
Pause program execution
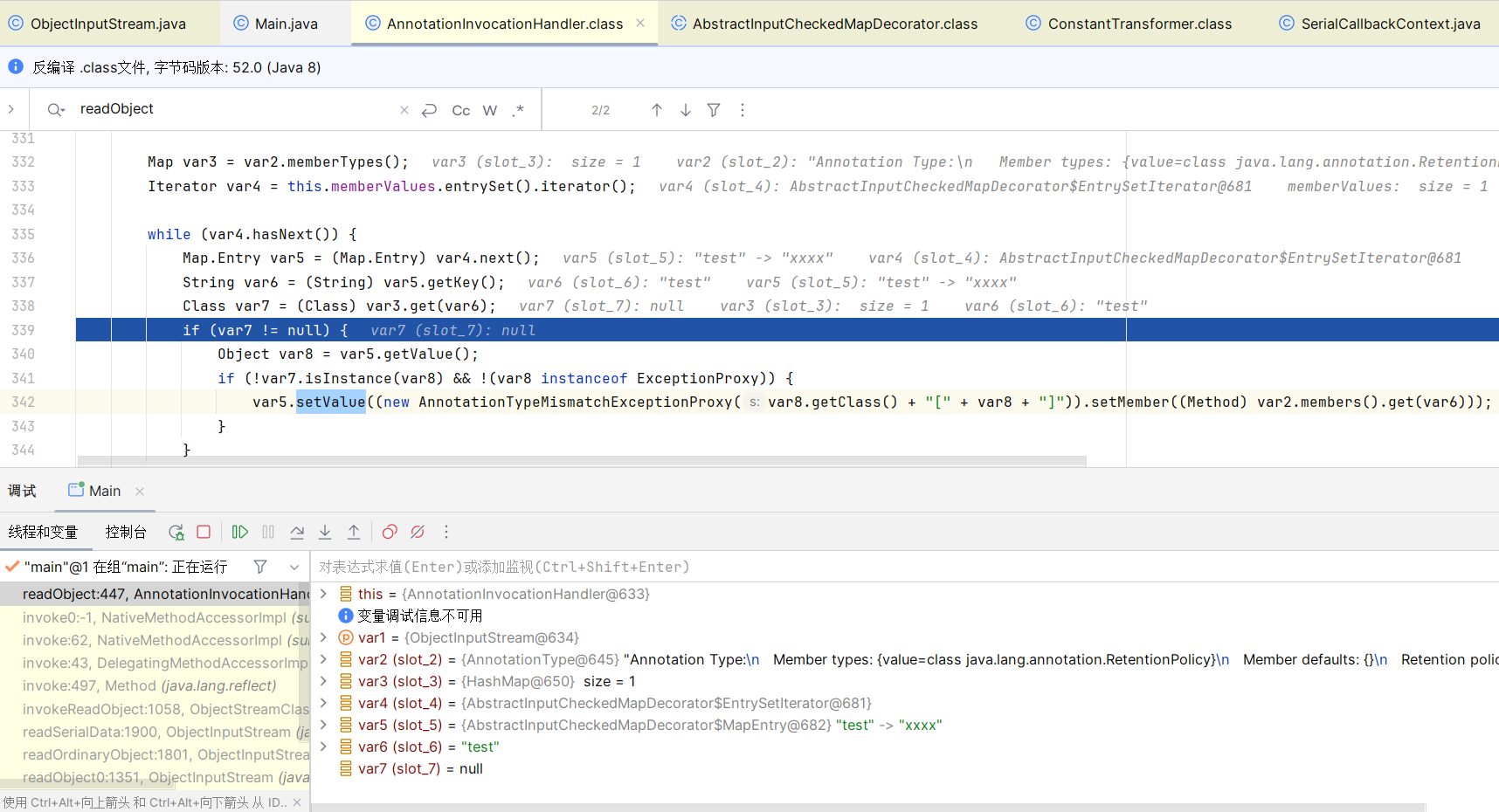tap(268, 532)
